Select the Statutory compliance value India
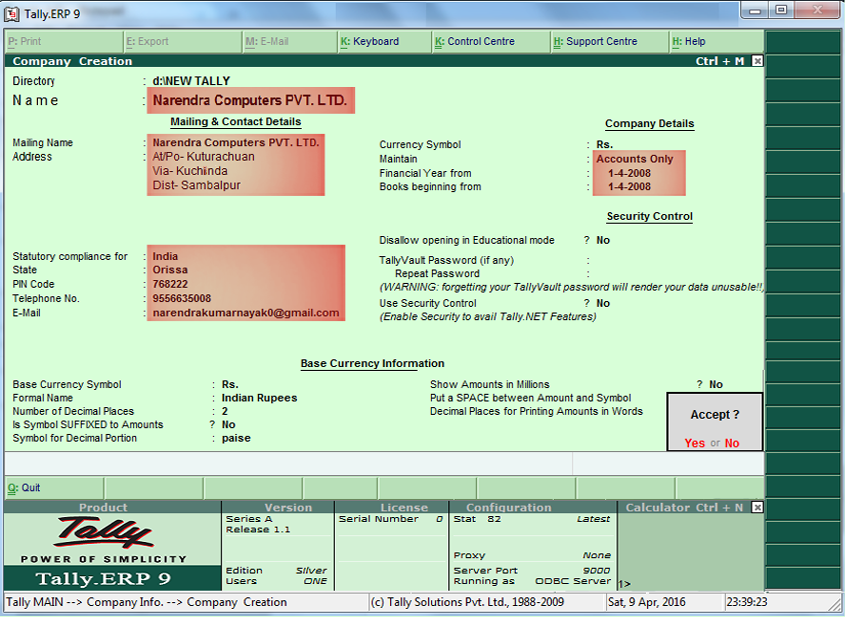This screenshot has width=845, height=617. point(165,256)
